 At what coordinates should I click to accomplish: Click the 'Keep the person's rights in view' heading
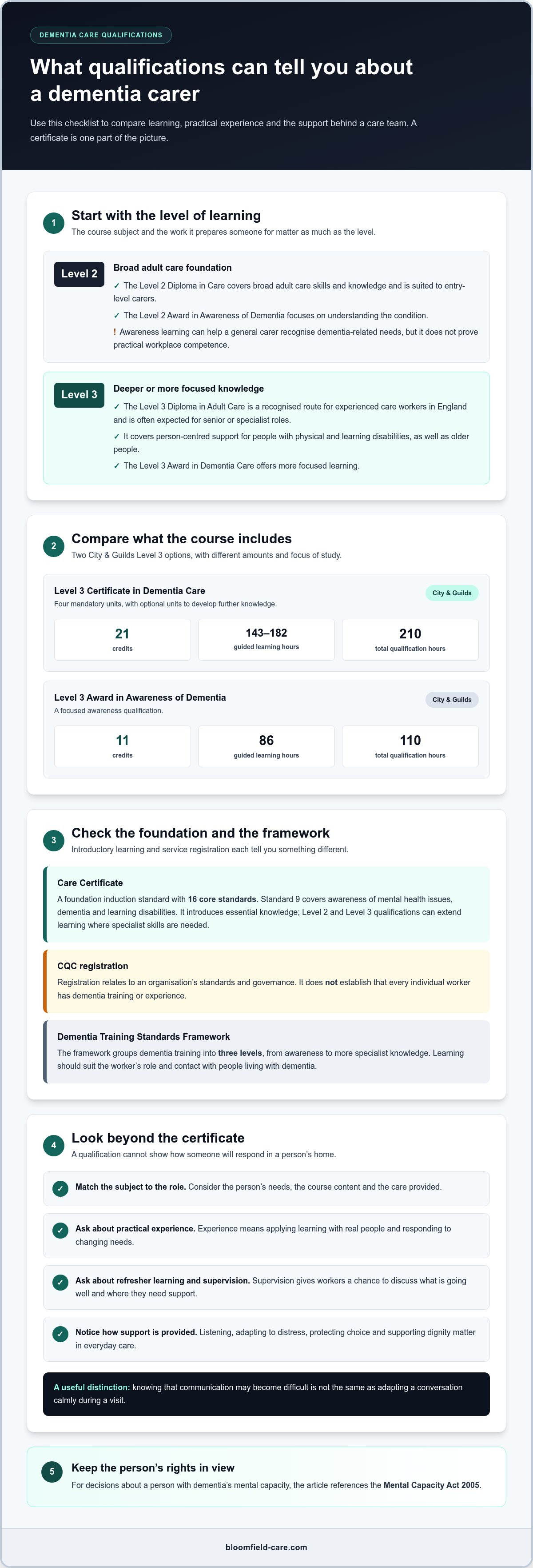tap(153, 1468)
